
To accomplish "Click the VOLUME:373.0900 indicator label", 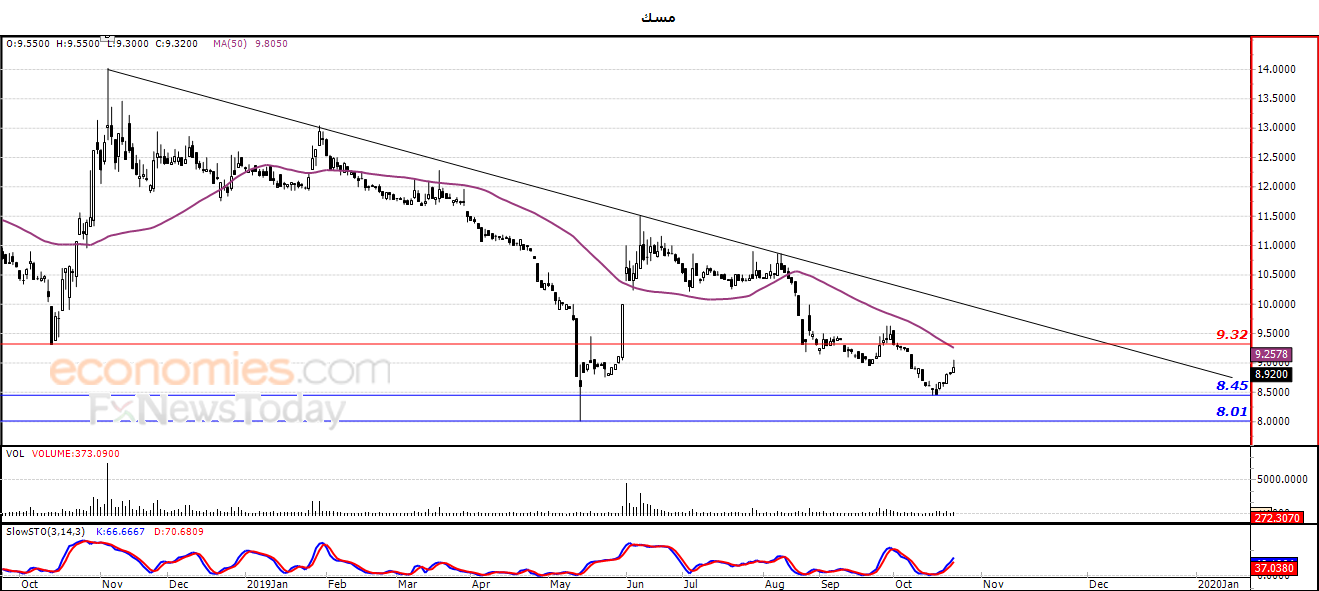I will (74, 453).
